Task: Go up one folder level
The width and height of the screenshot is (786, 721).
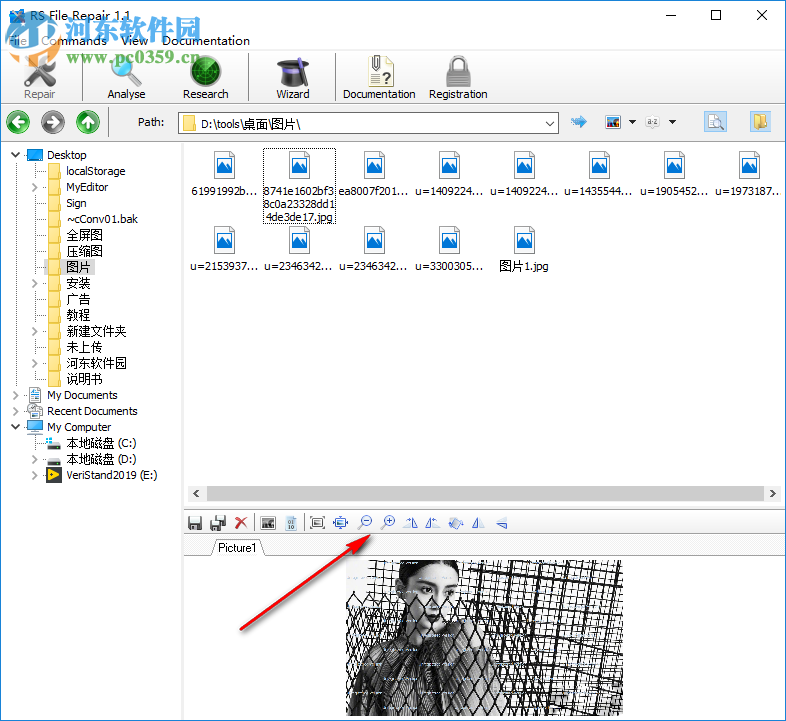Action: pyautogui.click(x=88, y=122)
